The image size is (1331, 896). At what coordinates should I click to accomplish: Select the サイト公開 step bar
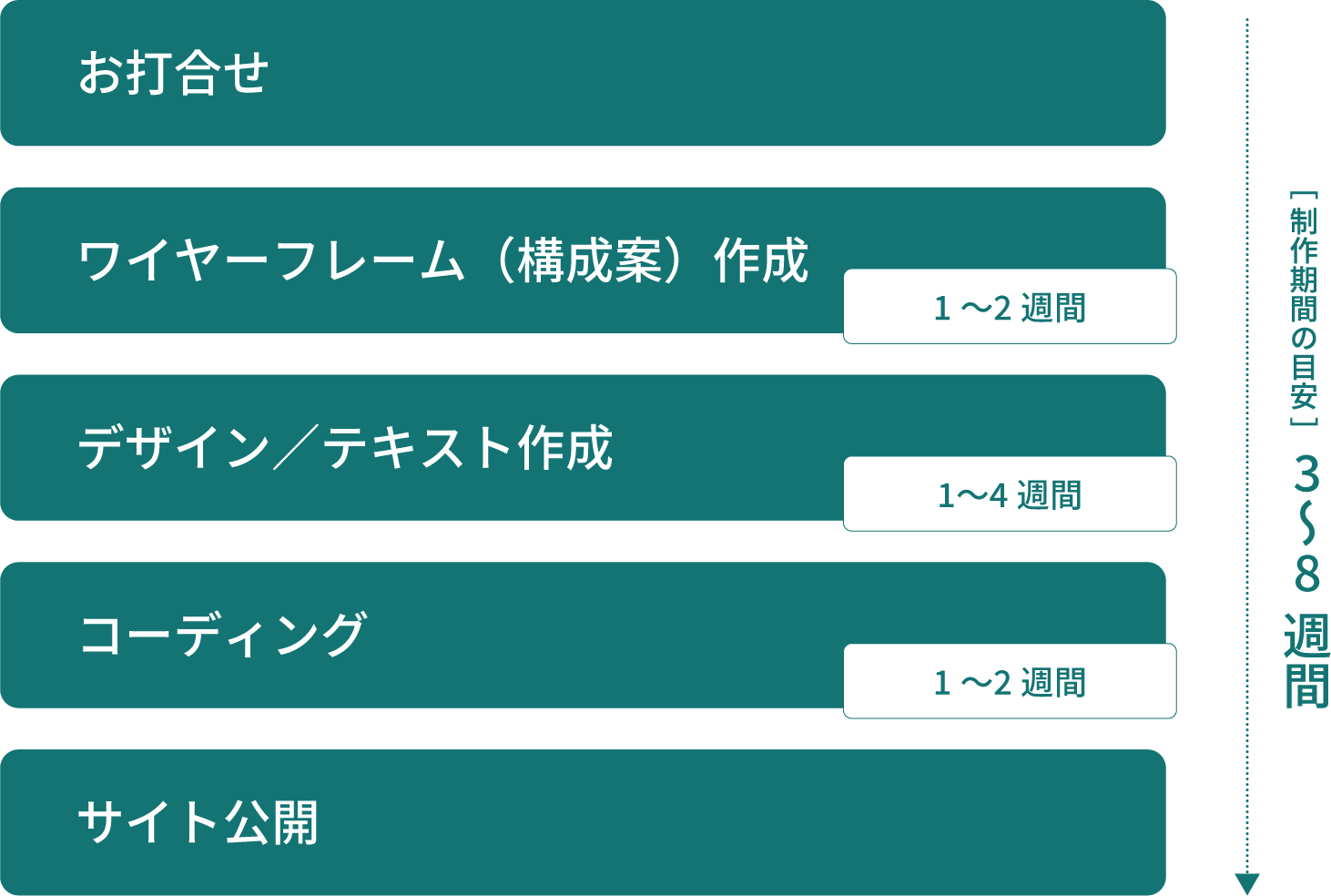(x=583, y=822)
